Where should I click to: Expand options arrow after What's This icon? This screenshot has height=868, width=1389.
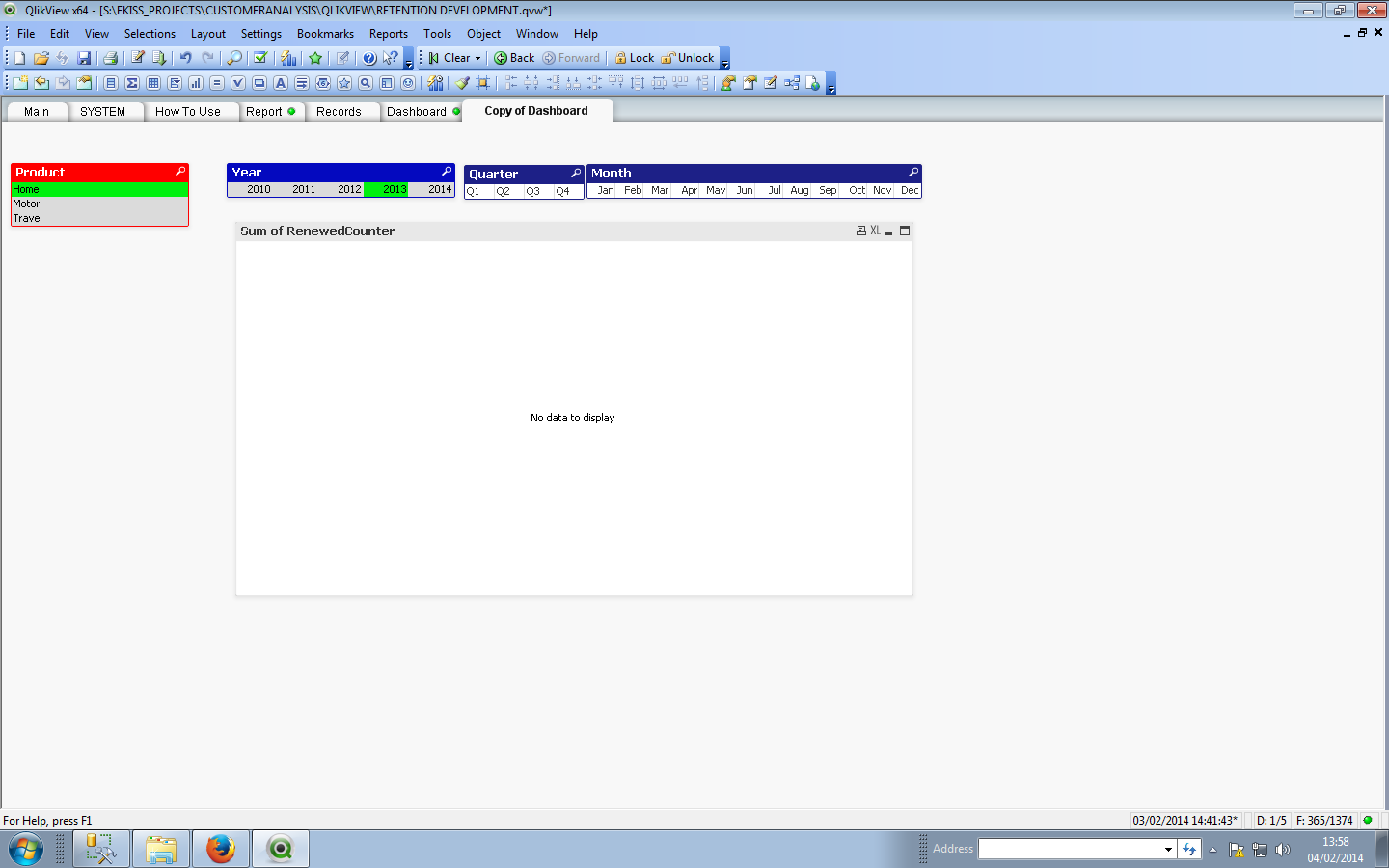point(408,59)
